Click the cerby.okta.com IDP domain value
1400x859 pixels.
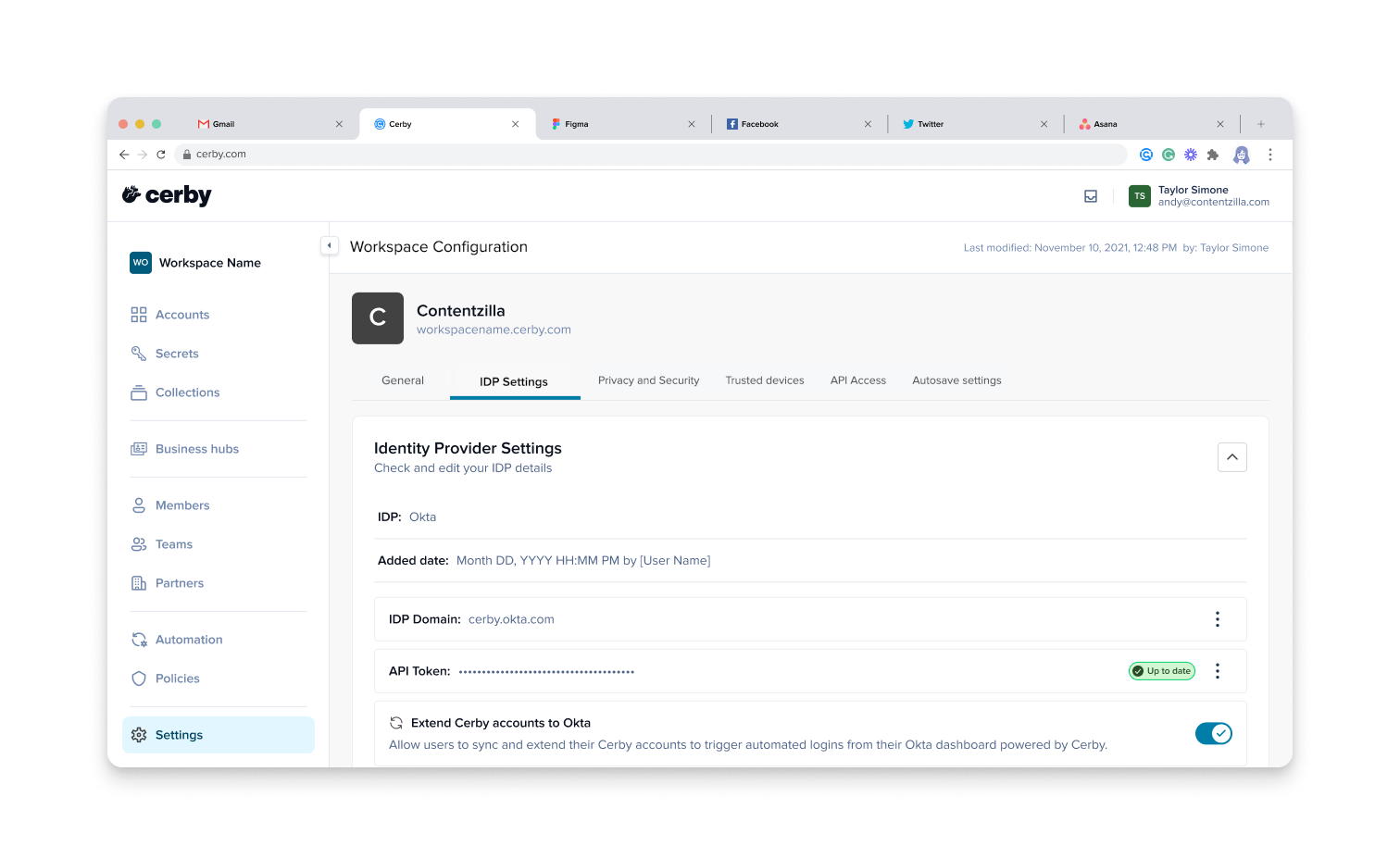click(x=511, y=619)
